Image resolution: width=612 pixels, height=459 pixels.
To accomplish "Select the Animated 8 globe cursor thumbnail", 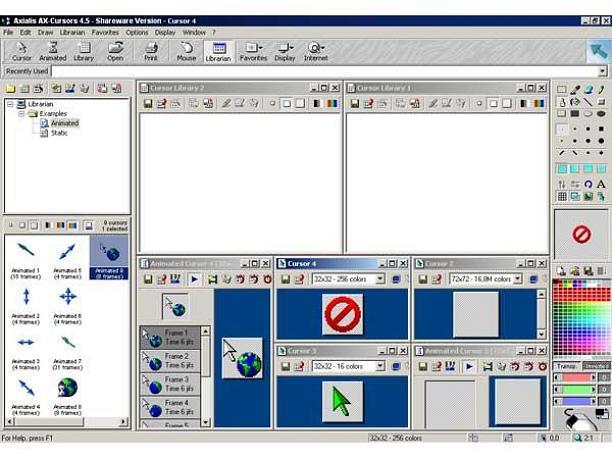I will coord(68,393).
